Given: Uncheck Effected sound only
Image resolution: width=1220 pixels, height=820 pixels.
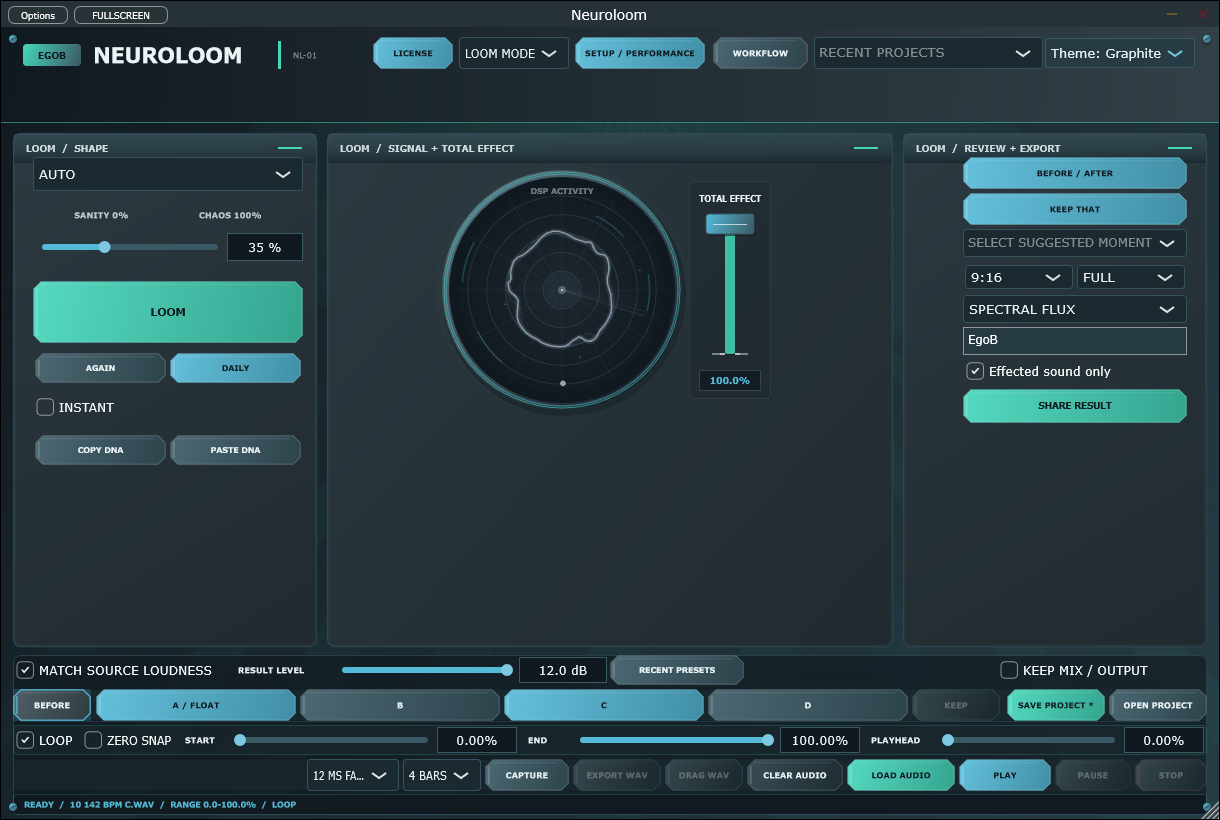Looking at the screenshot, I should coord(975,371).
